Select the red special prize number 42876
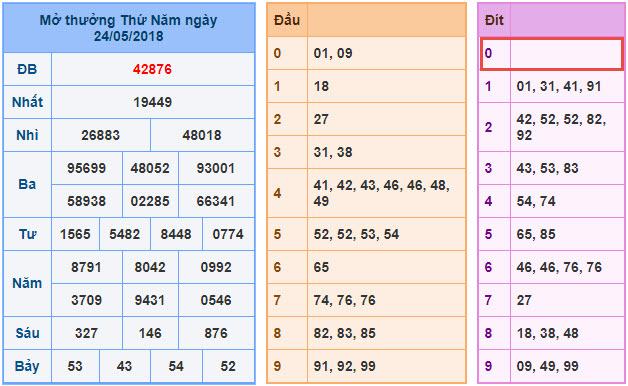The image size is (628, 386). [x=152, y=69]
